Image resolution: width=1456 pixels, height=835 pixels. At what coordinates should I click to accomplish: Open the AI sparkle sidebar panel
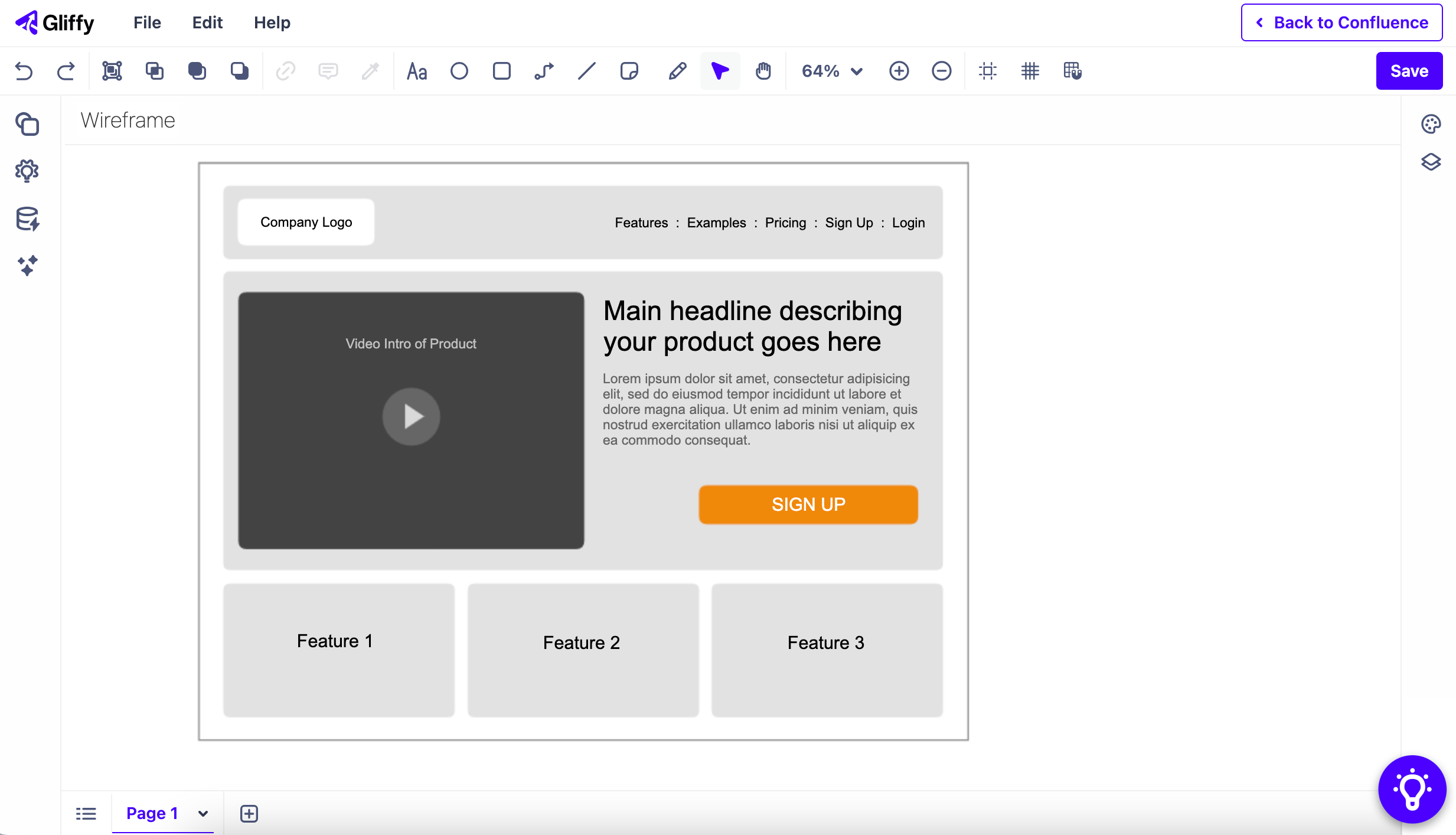coord(27,266)
